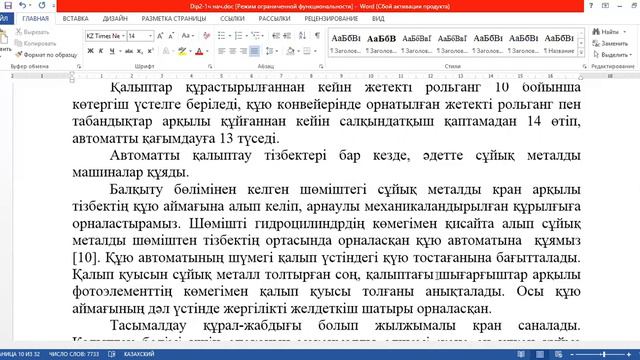
Task: Apply the Название style
Action: pyautogui.click(x=560, y=43)
